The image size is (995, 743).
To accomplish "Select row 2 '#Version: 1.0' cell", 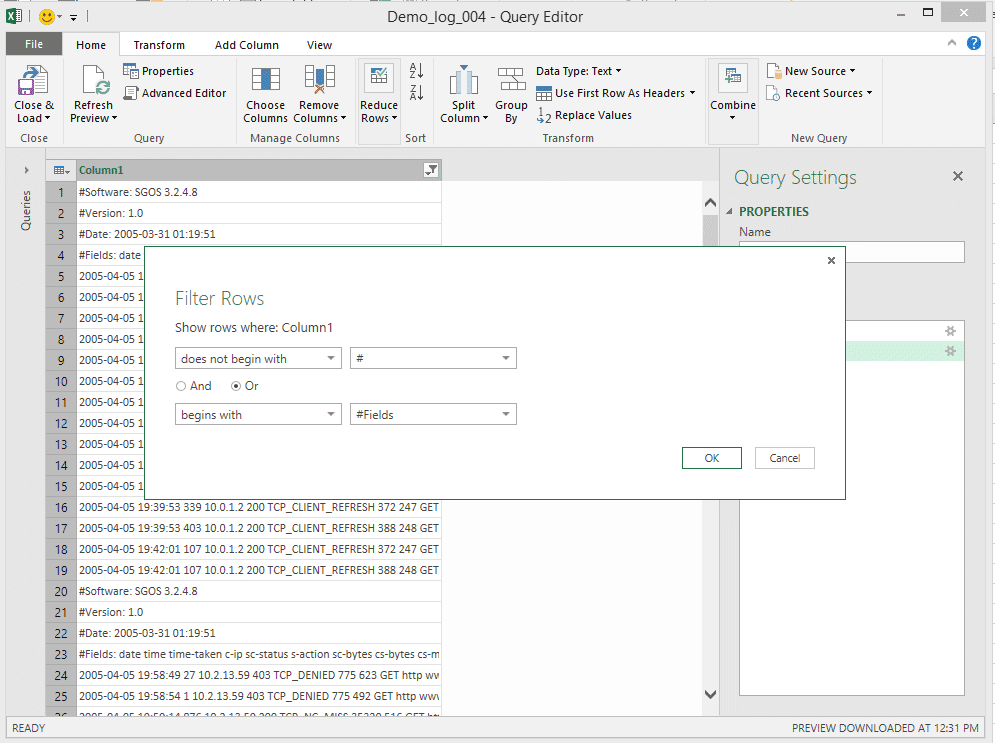I will (x=259, y=213).
